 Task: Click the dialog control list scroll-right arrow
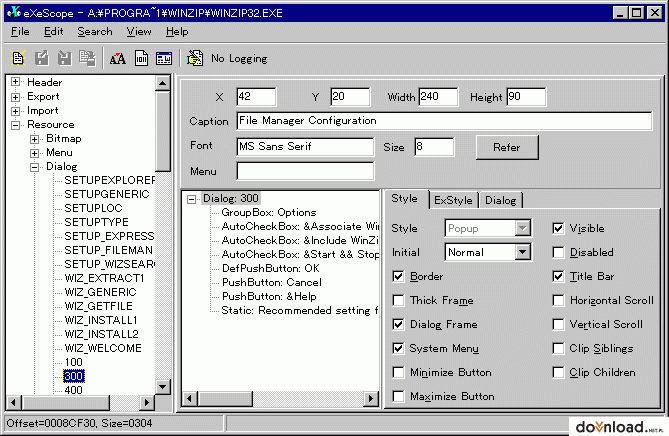pos(371,399)
